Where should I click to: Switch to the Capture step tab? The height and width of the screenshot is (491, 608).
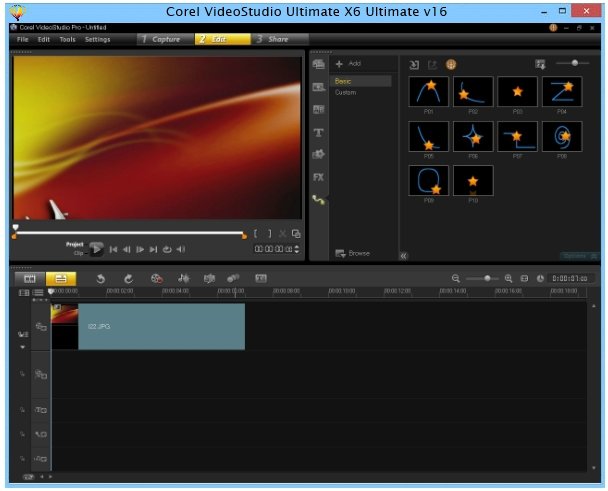pyautogui.click(x=165, y=39)
